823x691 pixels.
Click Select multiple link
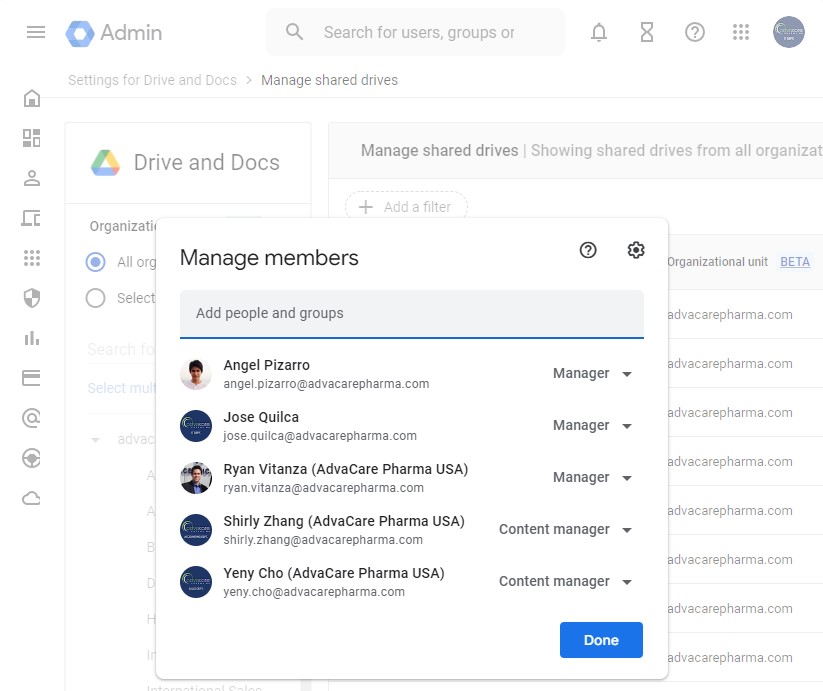pos(122,388)
